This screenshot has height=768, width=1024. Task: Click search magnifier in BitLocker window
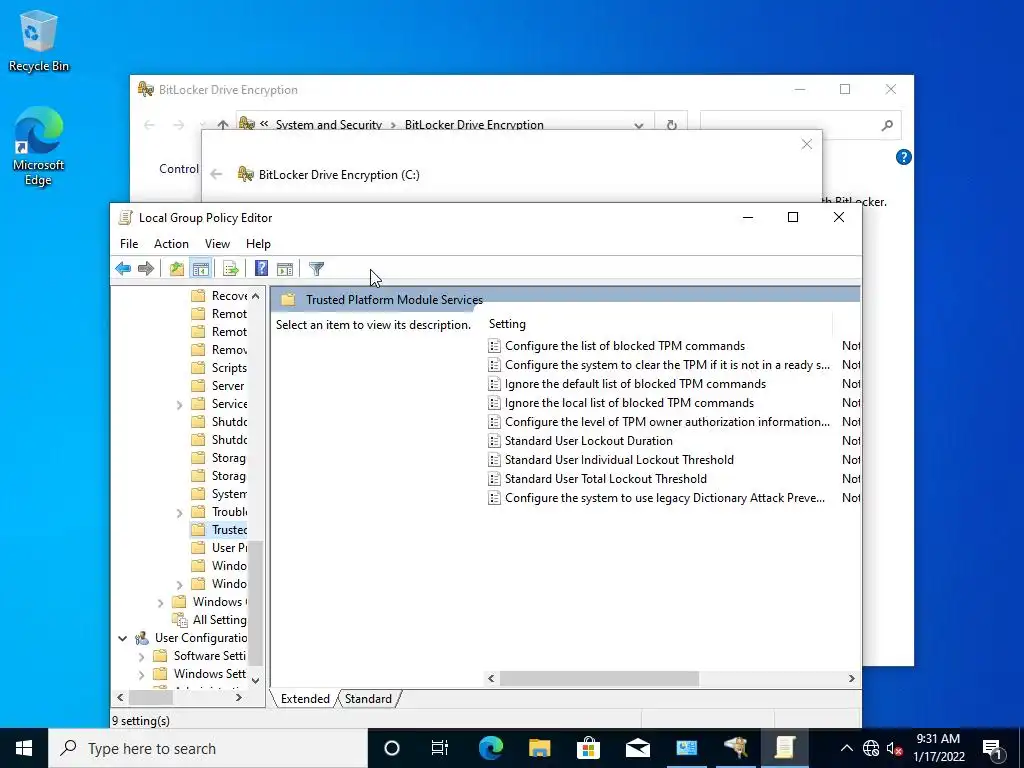pos(886,125)
